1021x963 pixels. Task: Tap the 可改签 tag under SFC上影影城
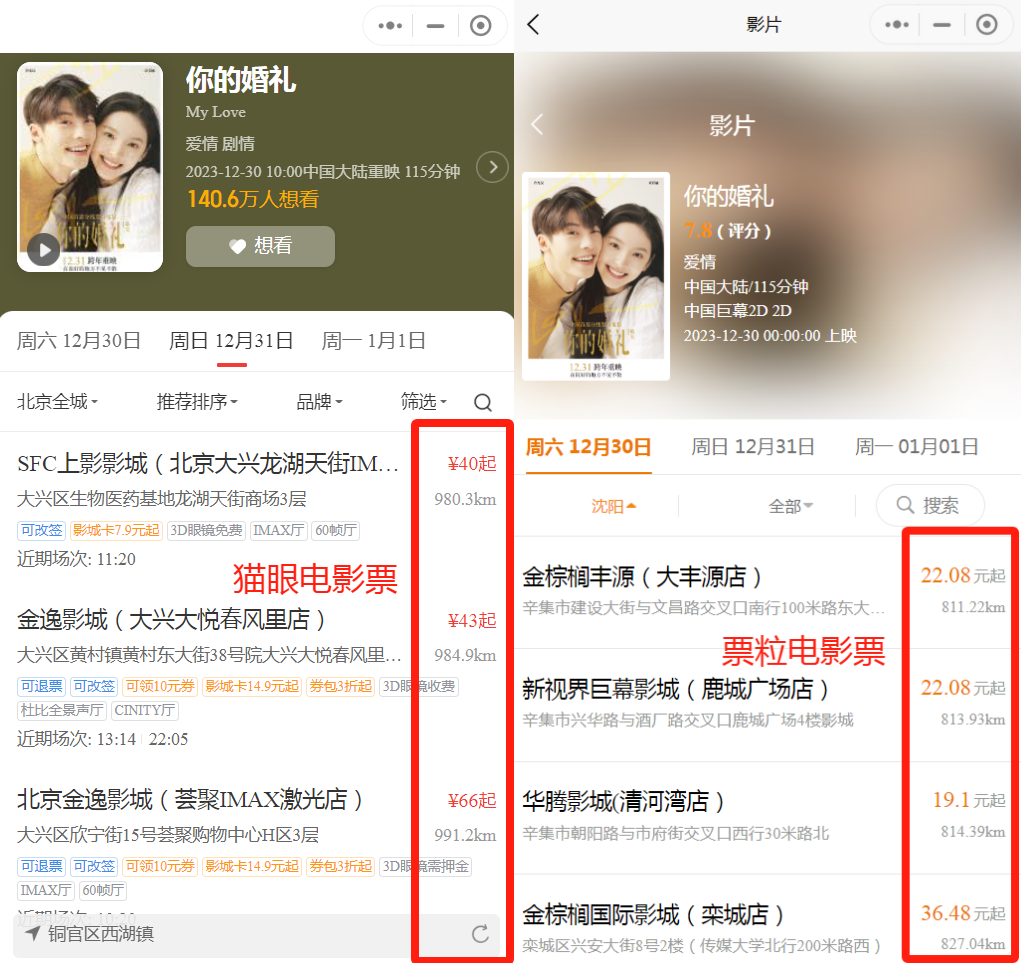[x=41, y=531]
